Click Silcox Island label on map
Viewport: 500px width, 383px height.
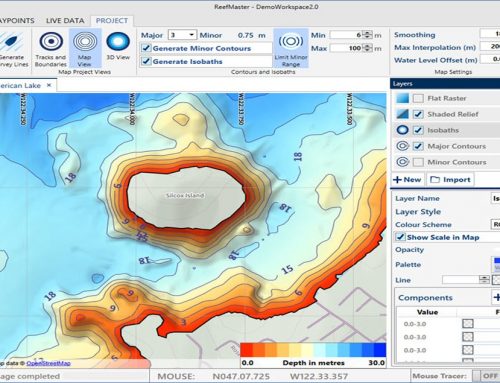185,195
